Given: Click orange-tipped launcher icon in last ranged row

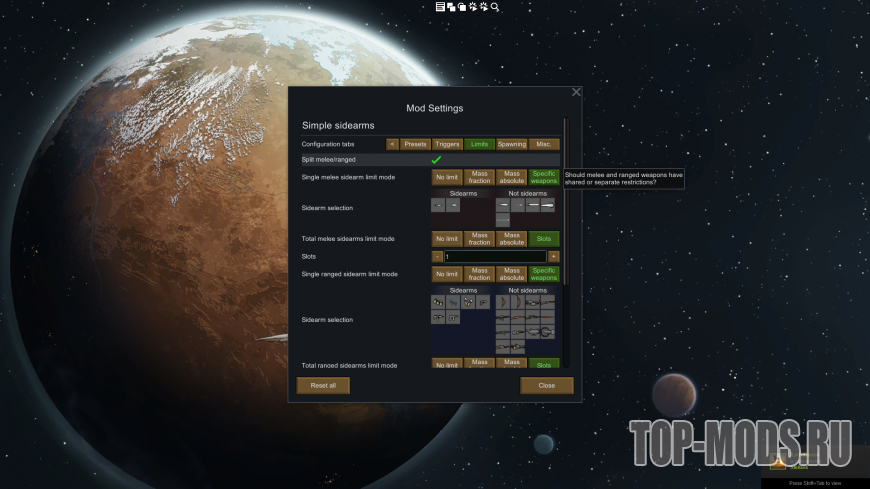Looking at the screenshot, I should [x=518, y=347].
